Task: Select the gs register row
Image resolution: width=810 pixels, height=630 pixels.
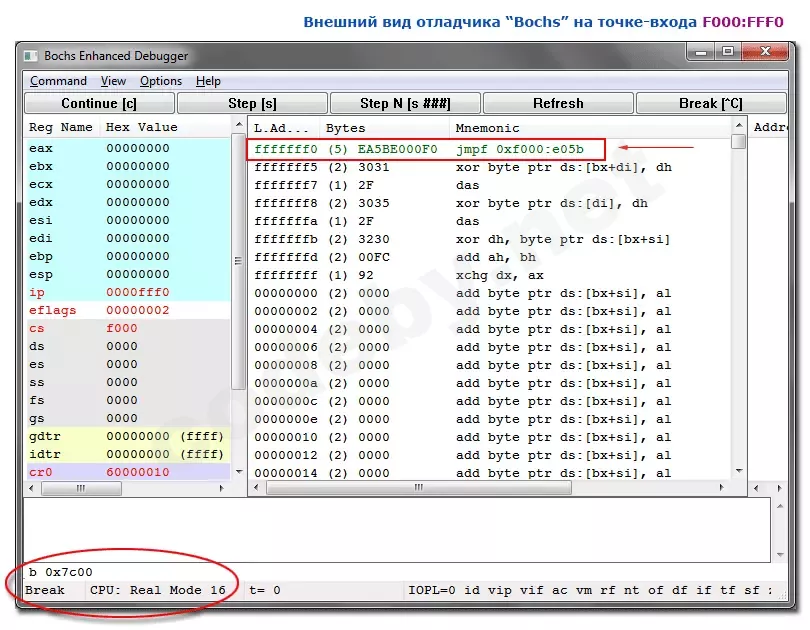Action: pyautogui.click(x=127, y=419)
